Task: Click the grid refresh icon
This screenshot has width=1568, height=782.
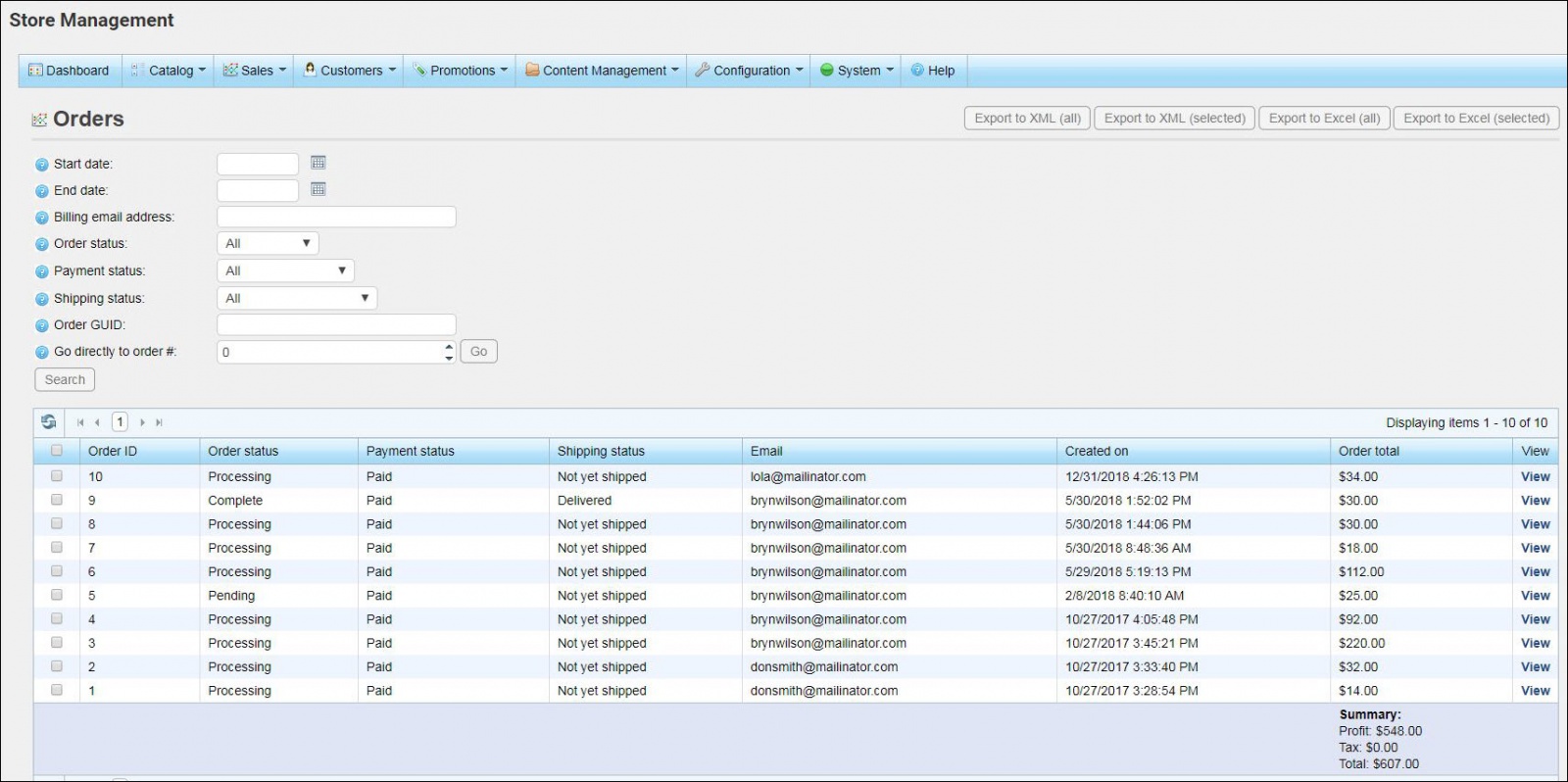Action: coord(48,422)
